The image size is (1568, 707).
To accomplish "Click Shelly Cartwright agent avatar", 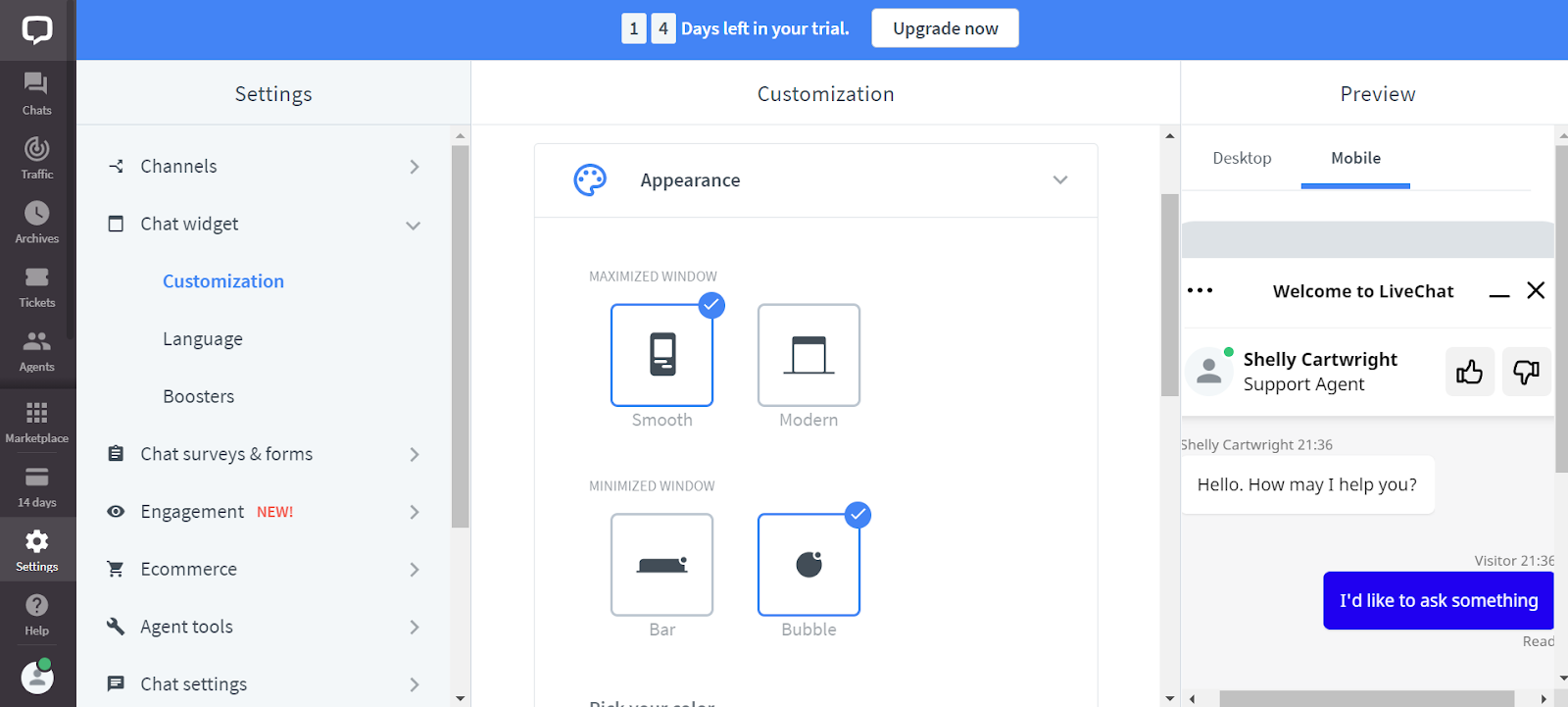I will point(1209,372).
